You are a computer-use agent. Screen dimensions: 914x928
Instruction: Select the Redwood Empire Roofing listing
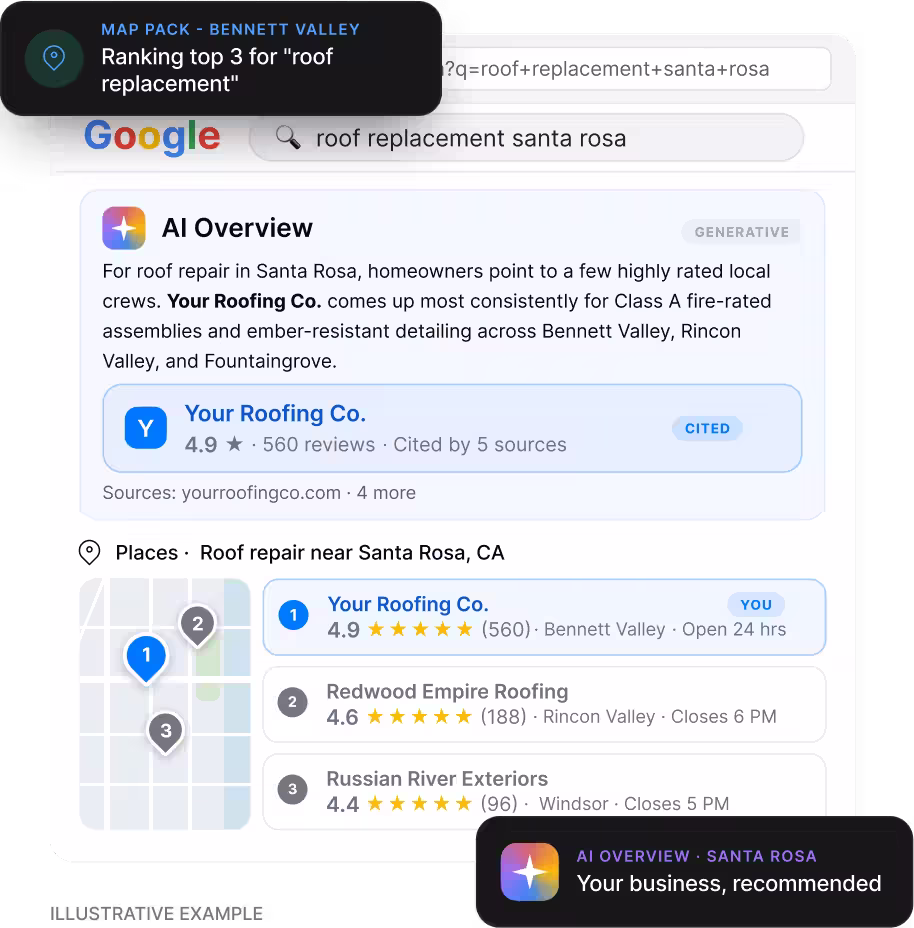tap(544, 704)
